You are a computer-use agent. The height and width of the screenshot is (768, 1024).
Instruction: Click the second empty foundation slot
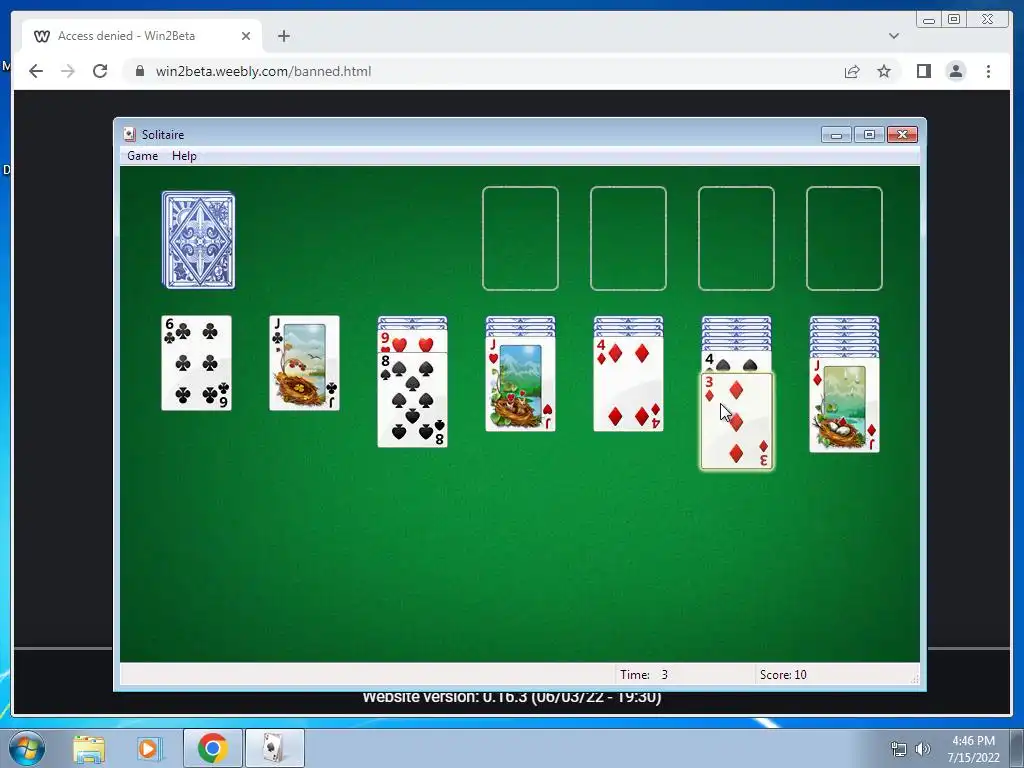(628, 238)
